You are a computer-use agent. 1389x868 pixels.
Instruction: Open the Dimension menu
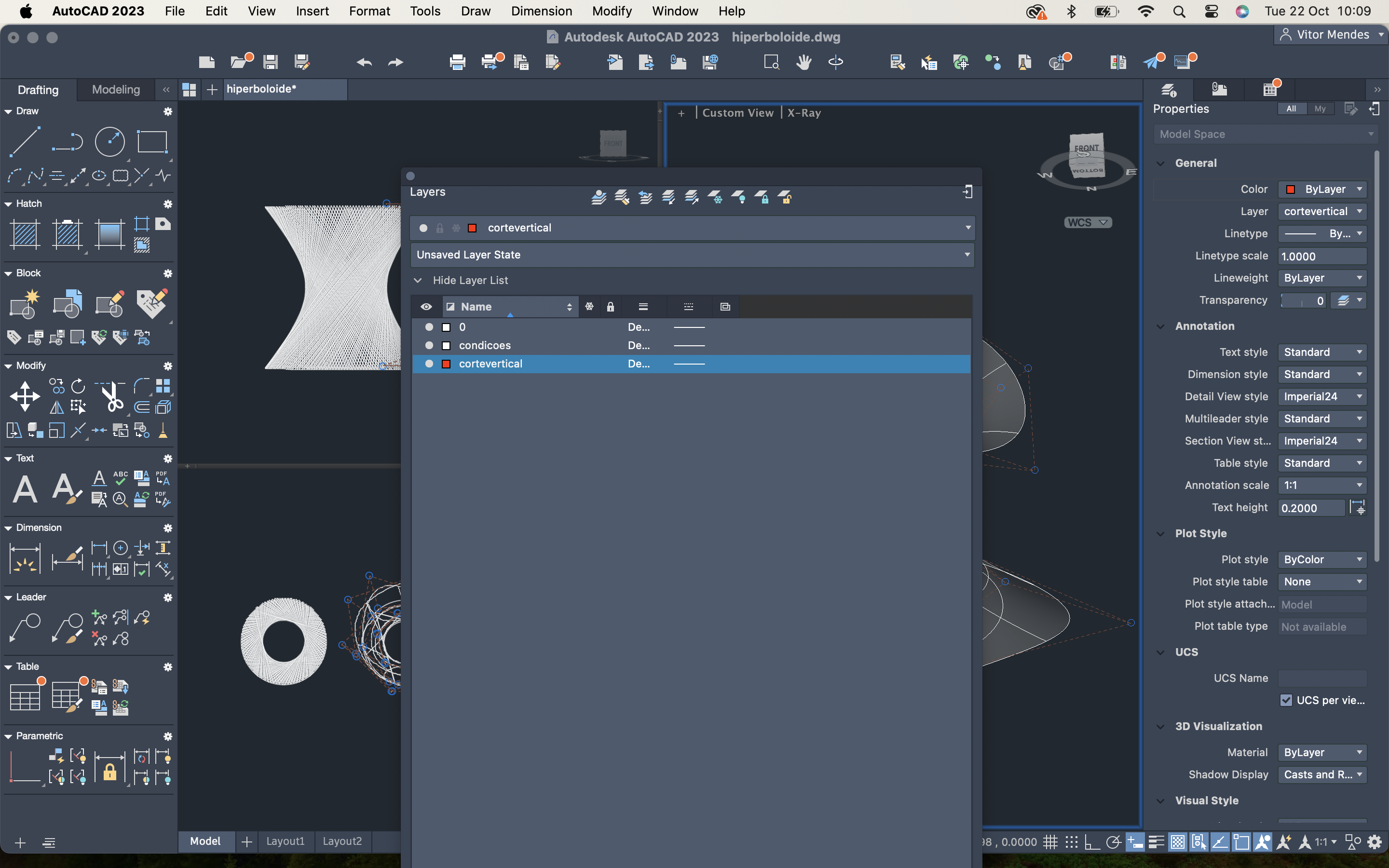pos(541,11)
